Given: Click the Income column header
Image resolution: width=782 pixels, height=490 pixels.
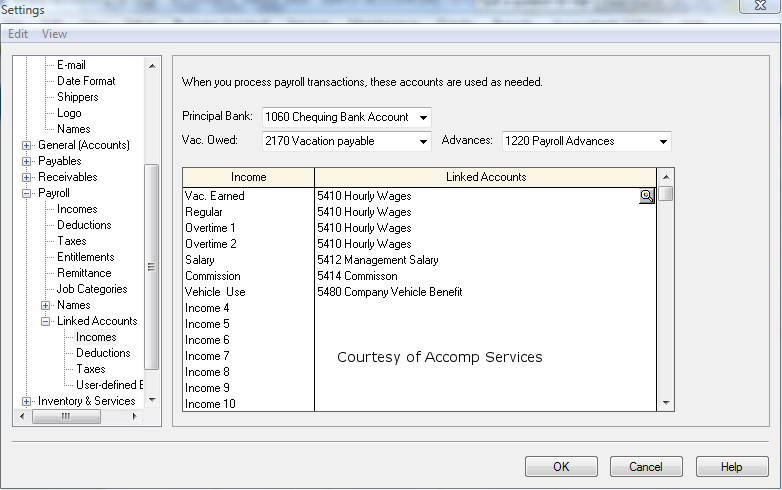Looking at the screenshot, I should pos(248,177).
